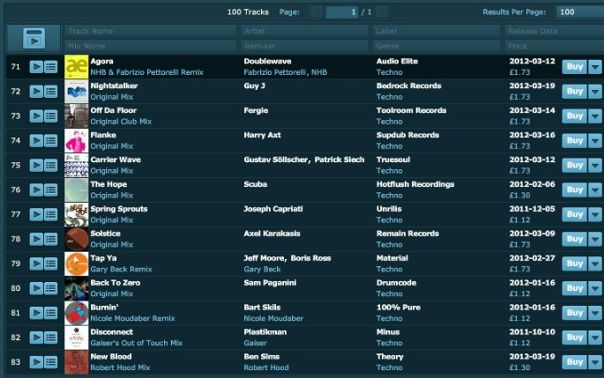This screenshot has width=604, height=378.
Task: Add Spring Sprouts to the queue list
Action: click(51, 215)
